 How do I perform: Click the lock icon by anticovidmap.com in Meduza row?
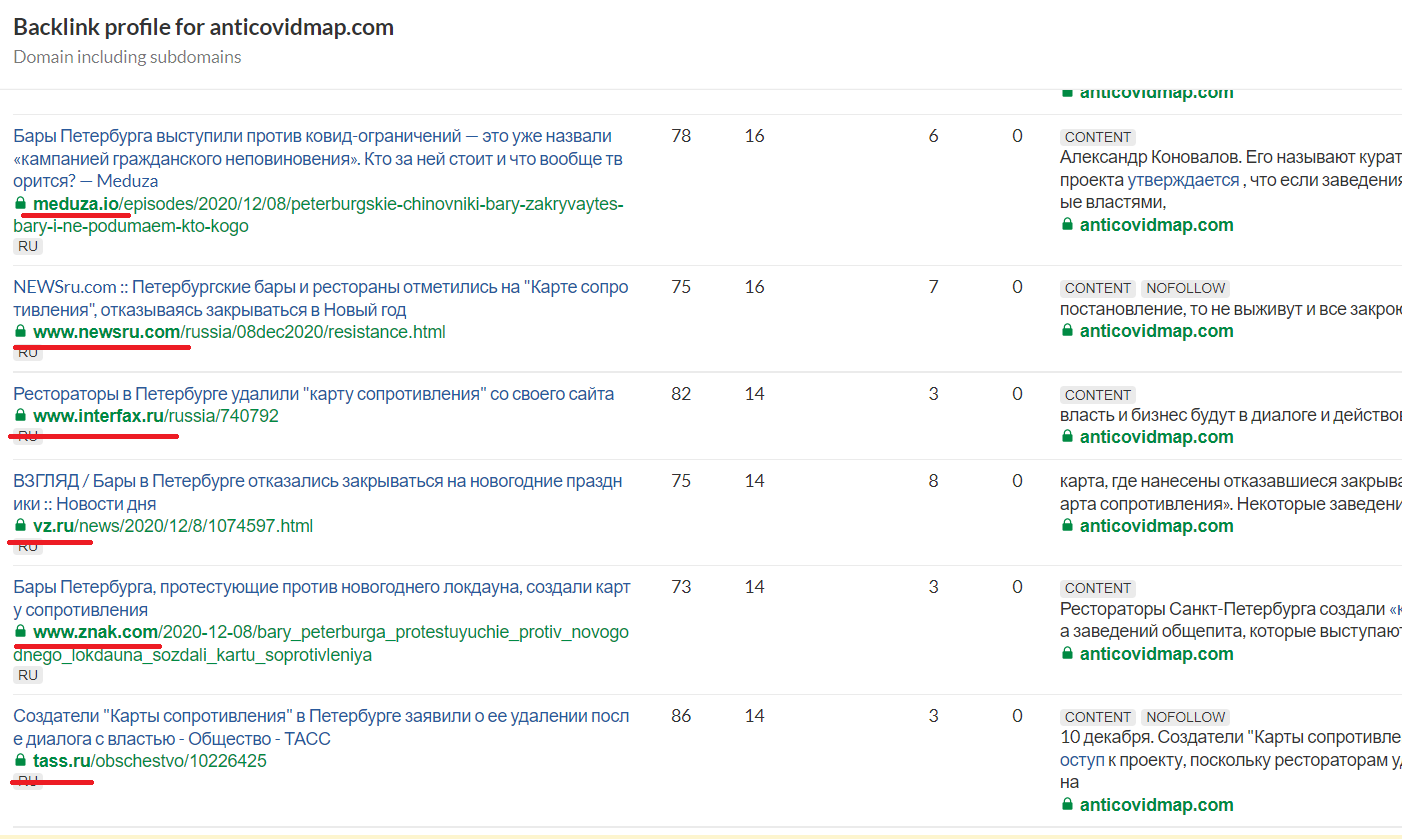[x=1067, y=225]
